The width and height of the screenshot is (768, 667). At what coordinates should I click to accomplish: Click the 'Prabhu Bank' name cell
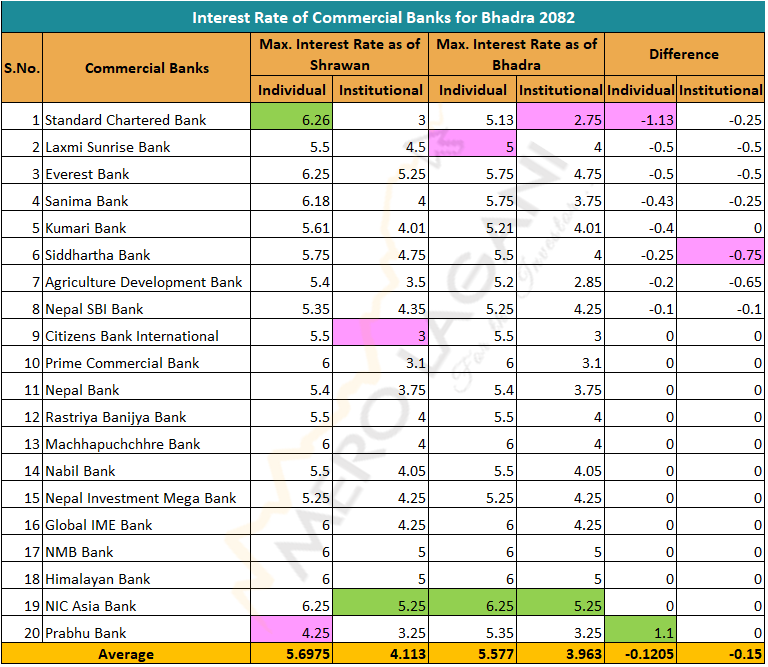(x=146, y=629)
